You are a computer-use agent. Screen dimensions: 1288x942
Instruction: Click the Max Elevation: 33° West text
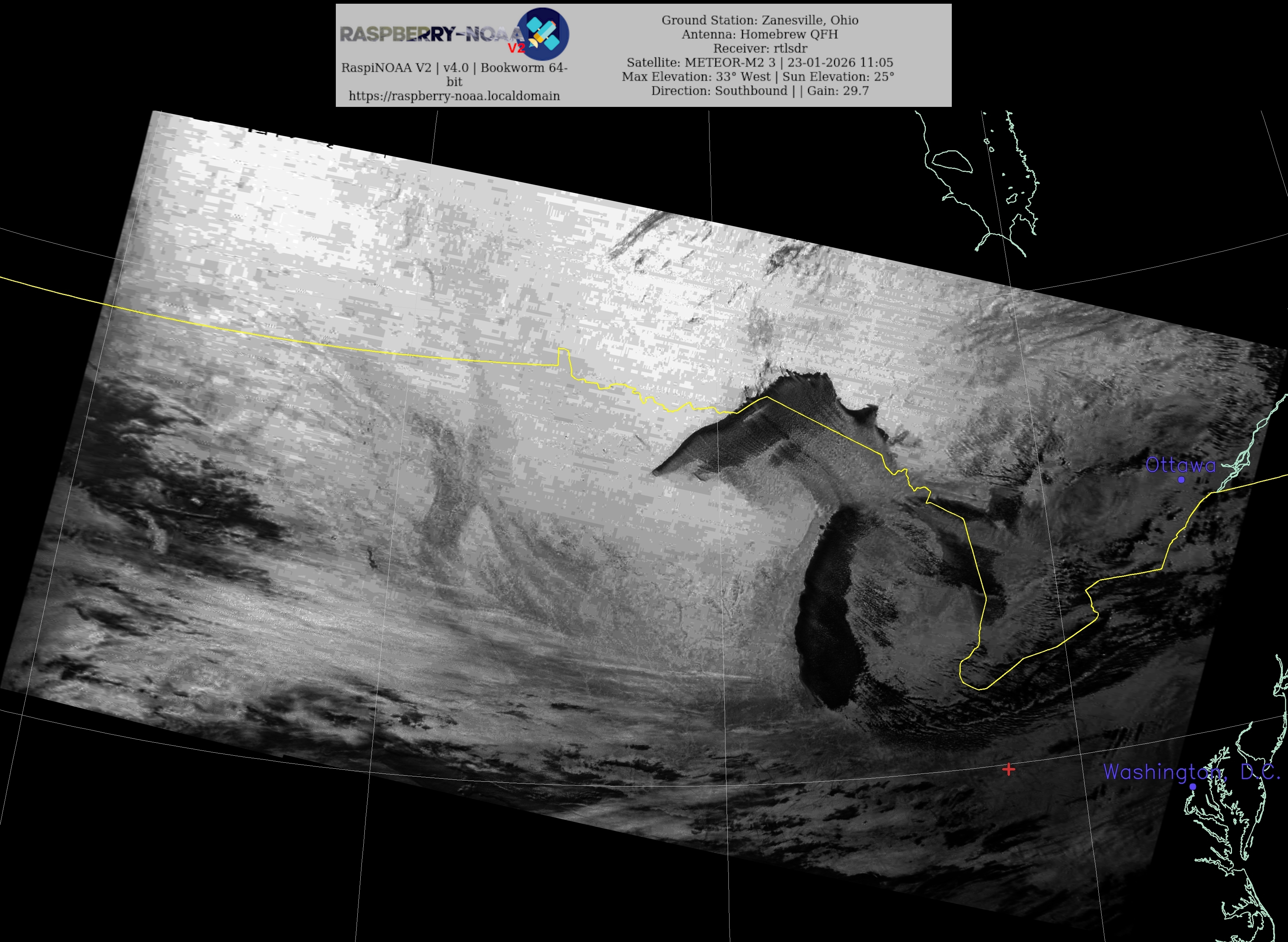[x=696, y=76]
